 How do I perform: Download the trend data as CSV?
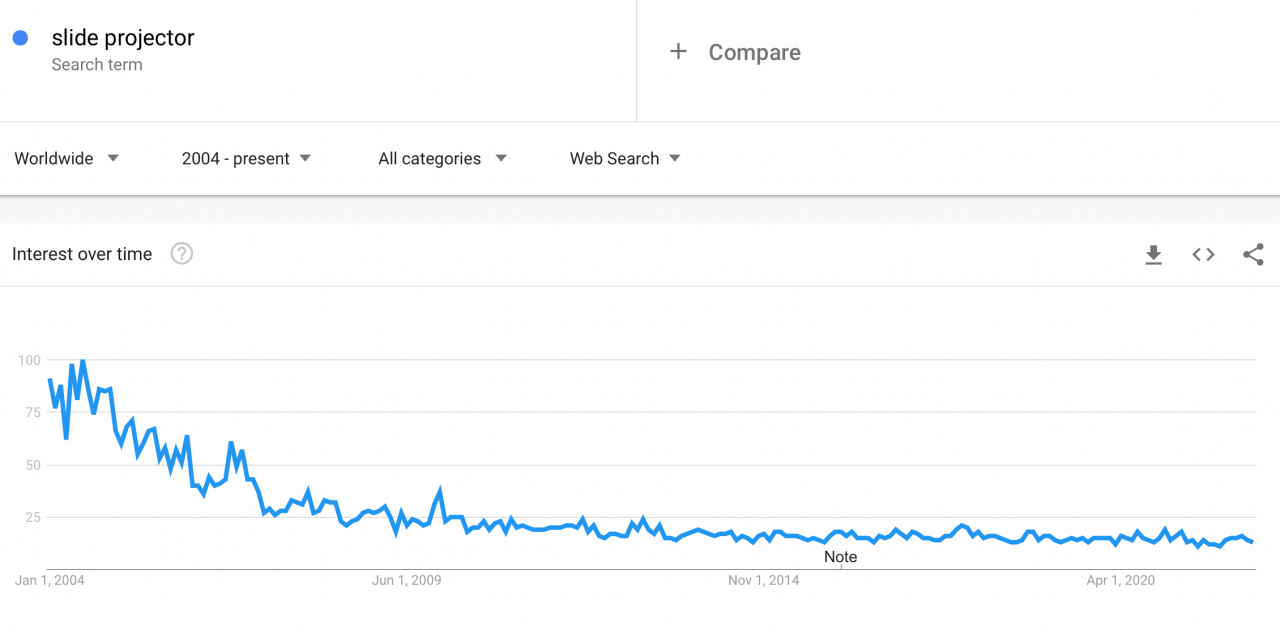[1153, 255]
